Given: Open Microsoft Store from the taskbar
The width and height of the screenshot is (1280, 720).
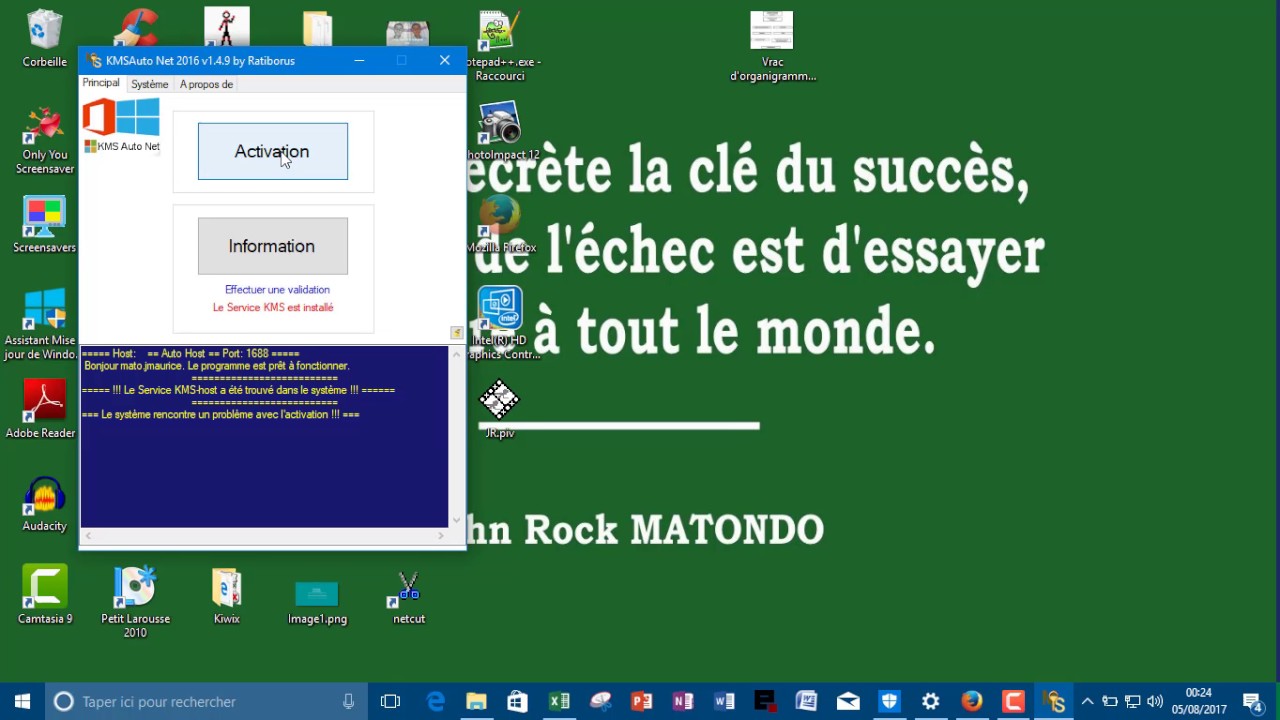Looking at the screenshot, I should [517, 702].
